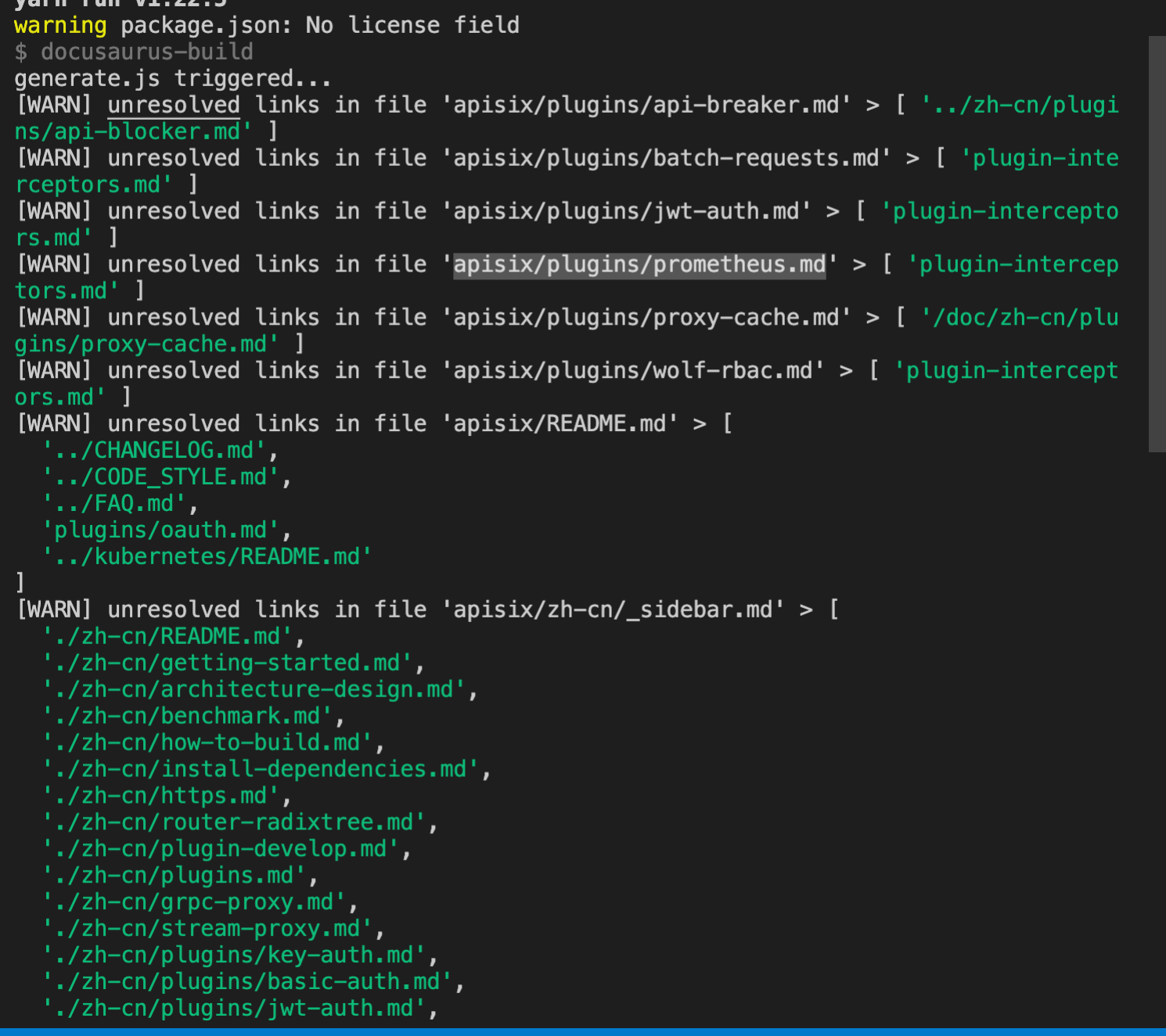Click the 'generate.js triggered...' line
1166x1036 pixels.
173,78
